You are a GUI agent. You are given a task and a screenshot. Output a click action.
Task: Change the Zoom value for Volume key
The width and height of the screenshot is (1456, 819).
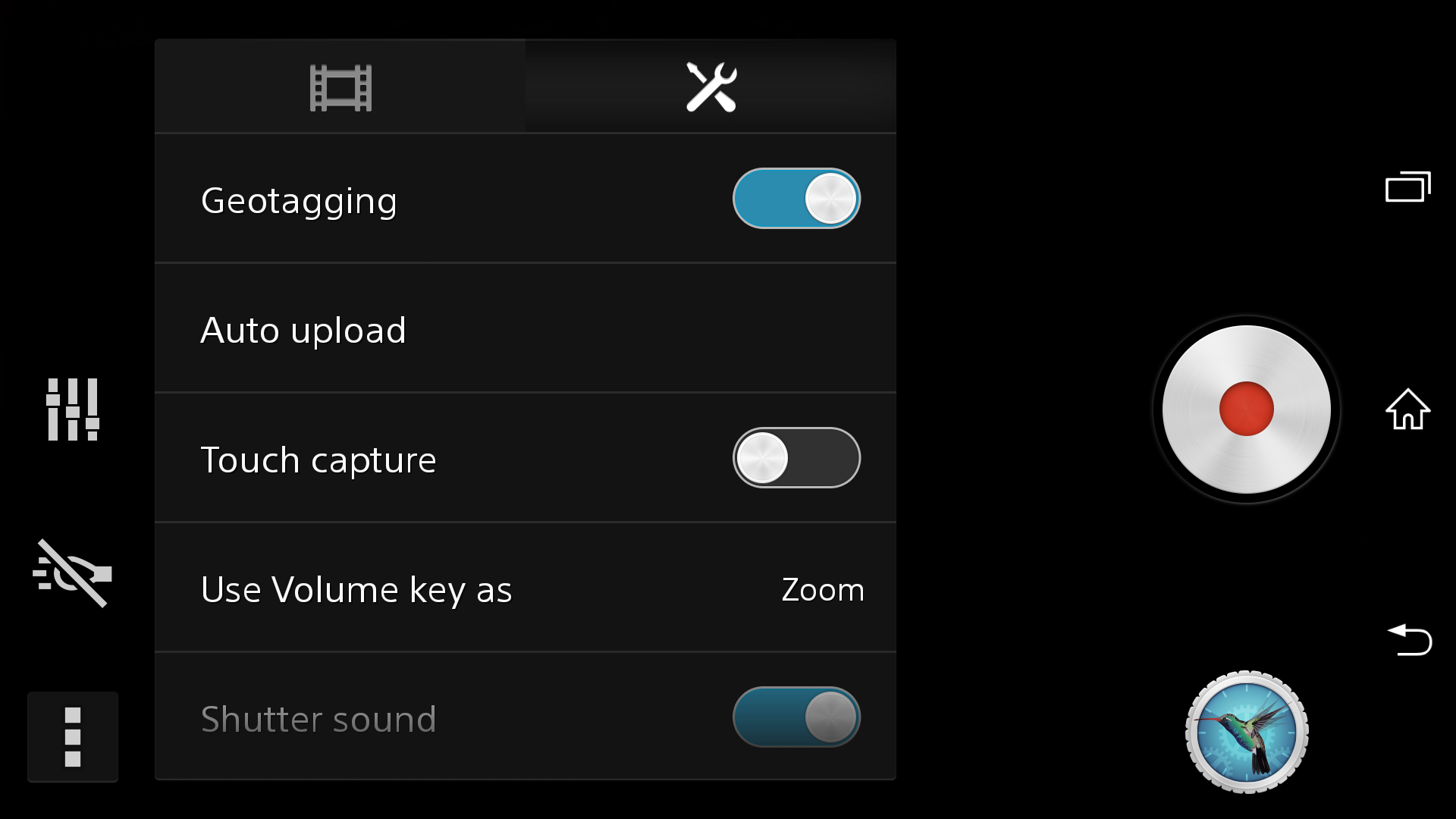click(823, 590)
